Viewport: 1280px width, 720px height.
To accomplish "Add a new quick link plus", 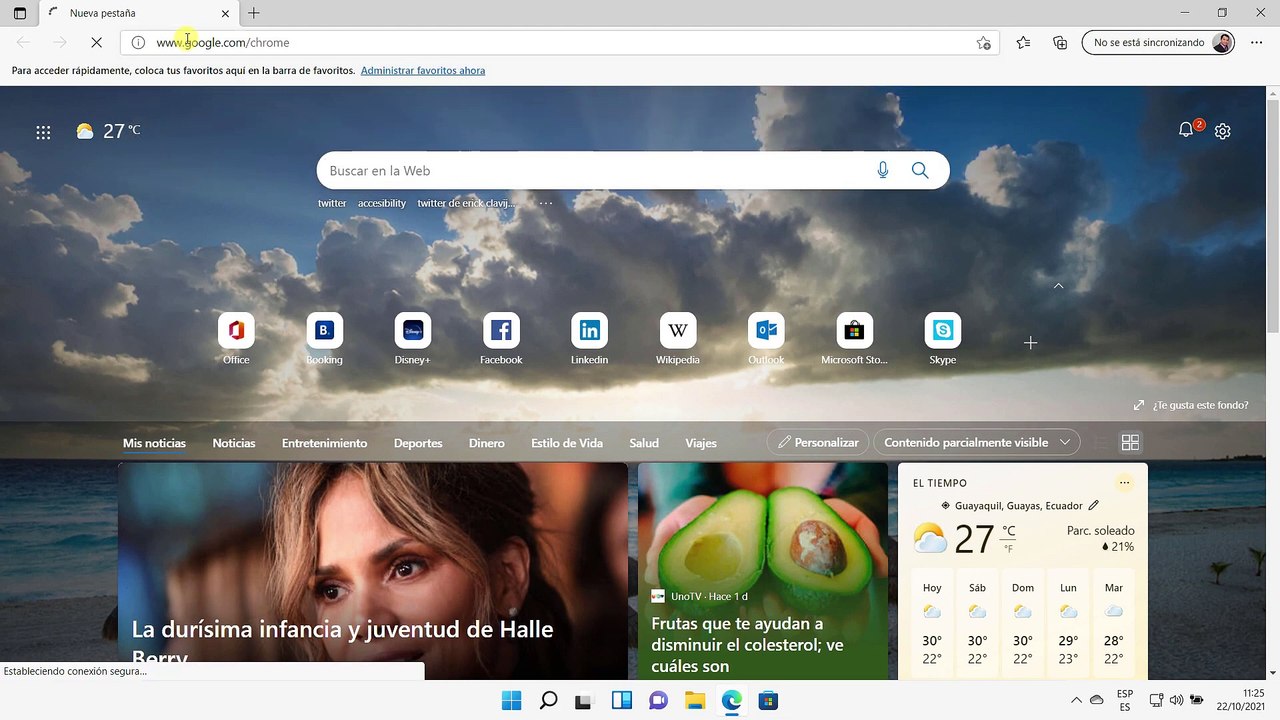I will (1030, 343).
